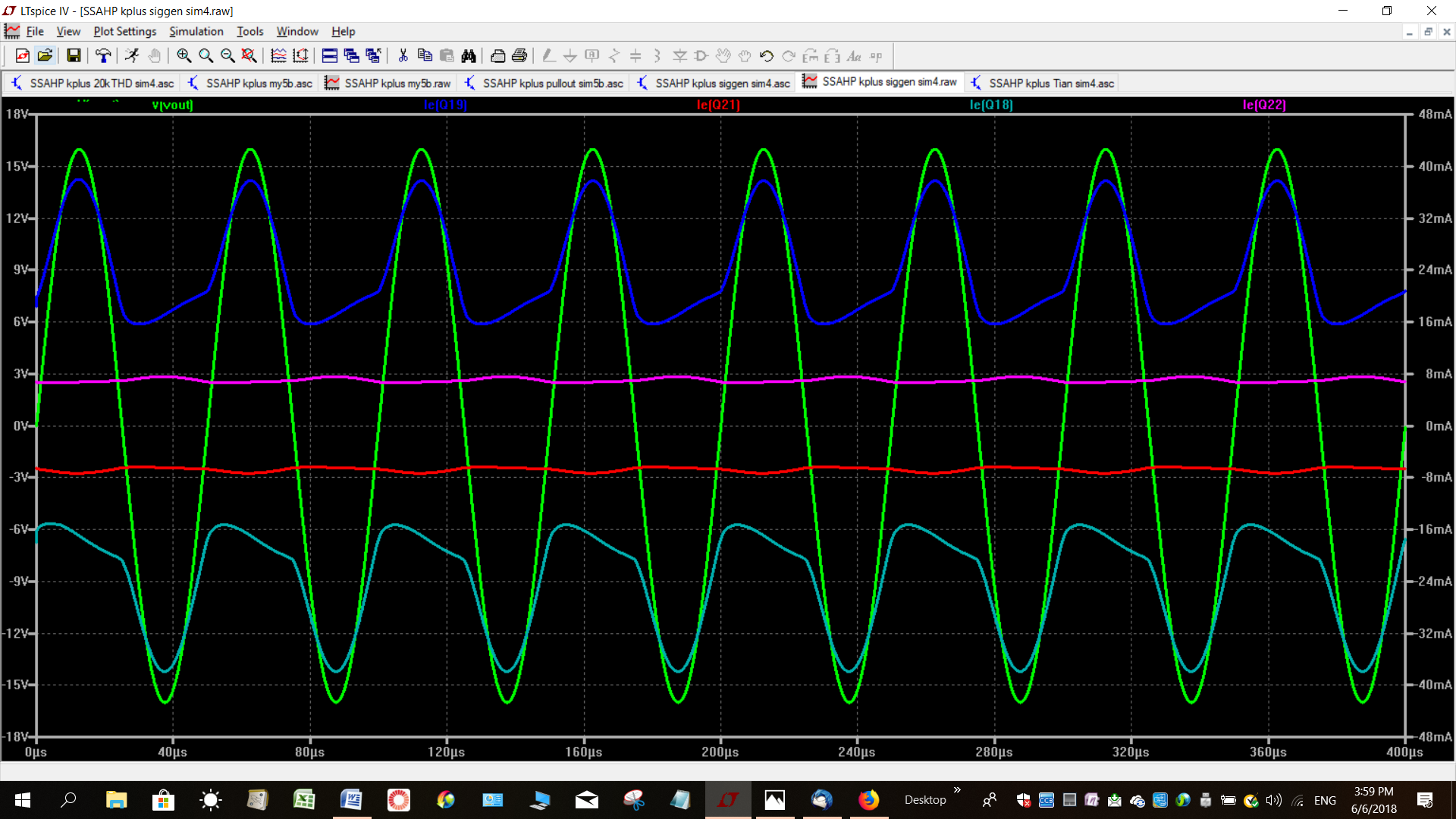Open the Tools menu
The image size is (1456, 819).
click(249, 31)
